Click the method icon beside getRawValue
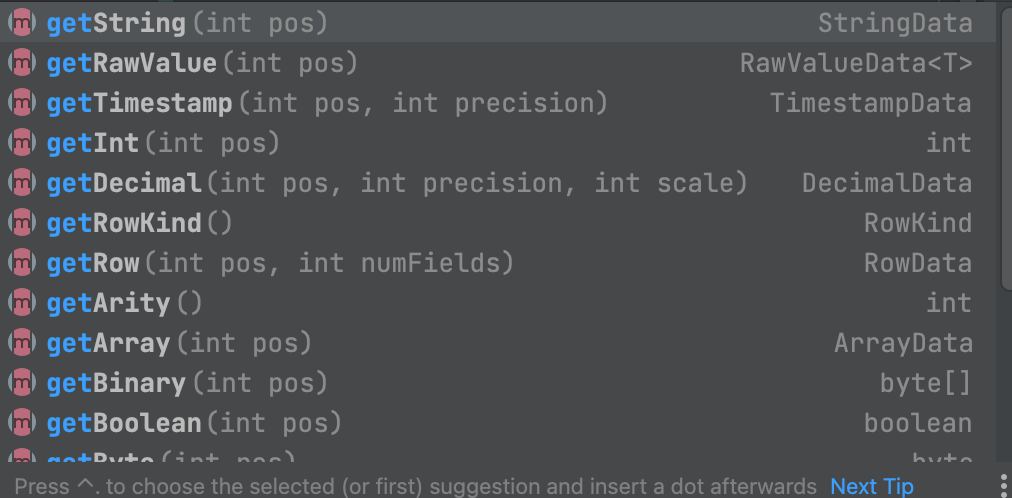Screen dimensions: 1012x498 pyautogui.click(x=21, y=64)
